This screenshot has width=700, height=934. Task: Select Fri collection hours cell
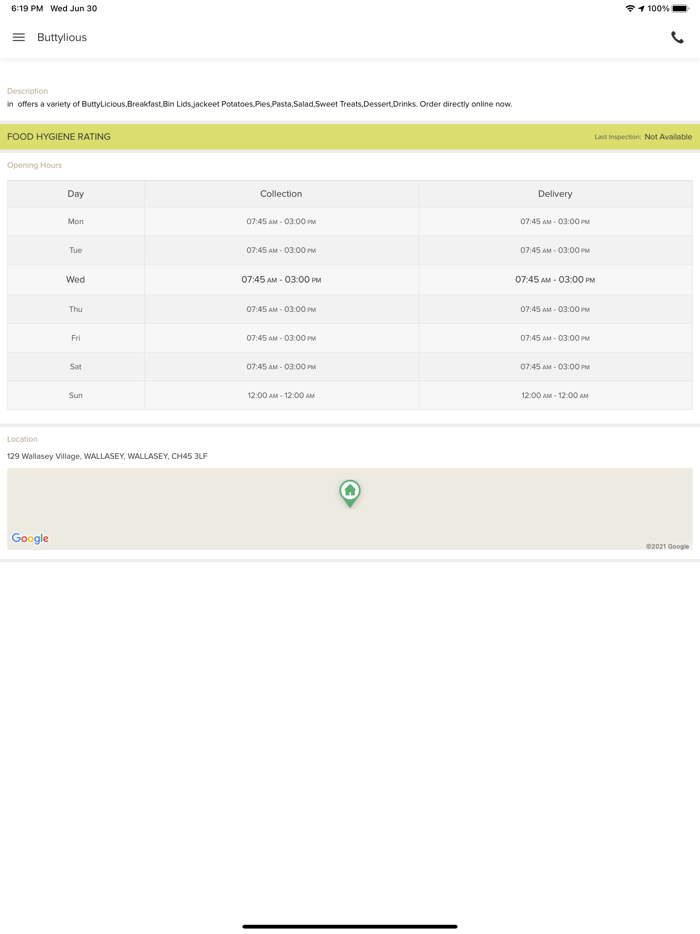pyautogui.click(x=281, y=338)
